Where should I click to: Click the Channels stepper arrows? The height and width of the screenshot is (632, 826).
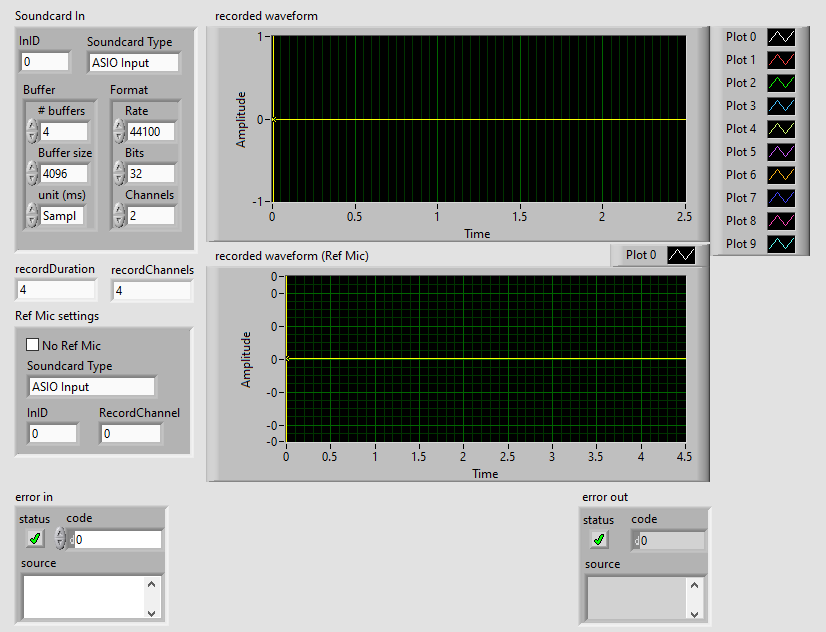pyautogui.click(x=119, y=215)
